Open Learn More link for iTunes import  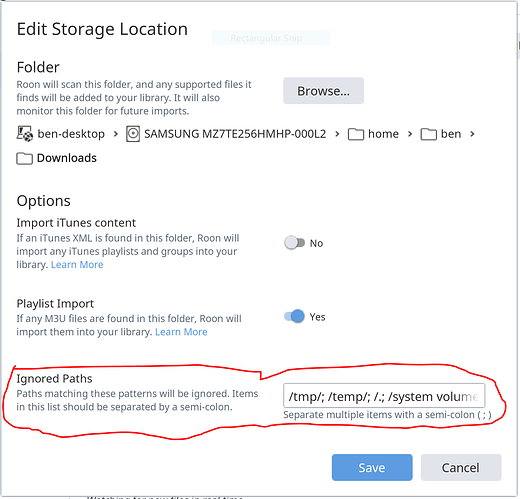(77, 265)
